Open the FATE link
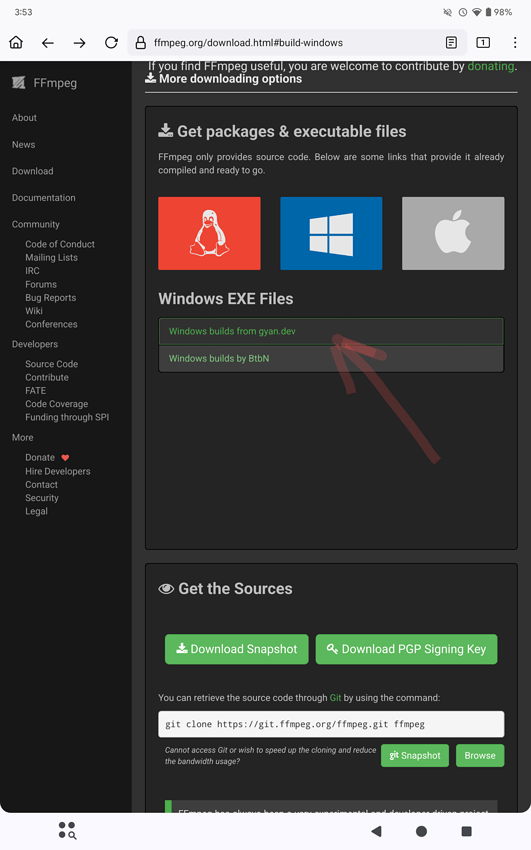 tap(35, 391)
